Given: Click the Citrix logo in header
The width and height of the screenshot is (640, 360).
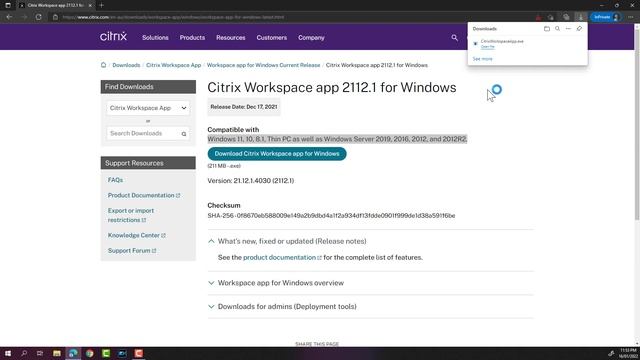Looking at the screenshot, I should tap(113, 36).
